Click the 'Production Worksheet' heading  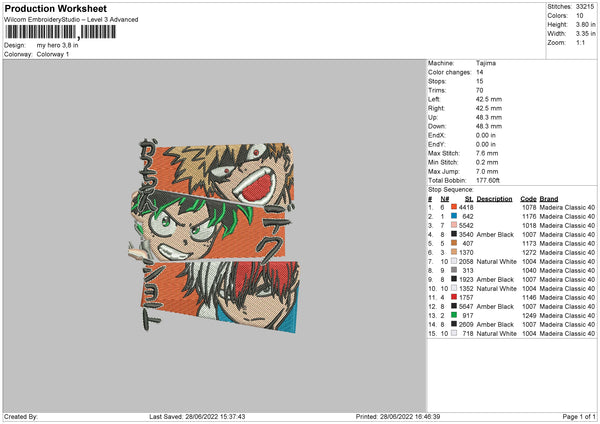coord(55,8)
